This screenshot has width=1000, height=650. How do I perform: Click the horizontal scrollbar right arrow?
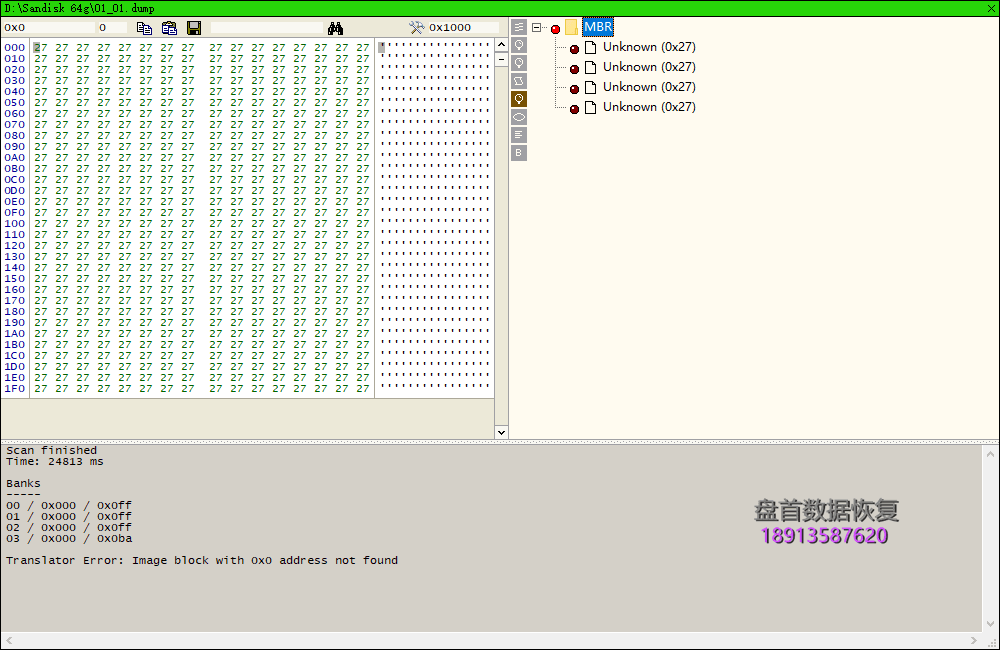click(x=974, y=640)
